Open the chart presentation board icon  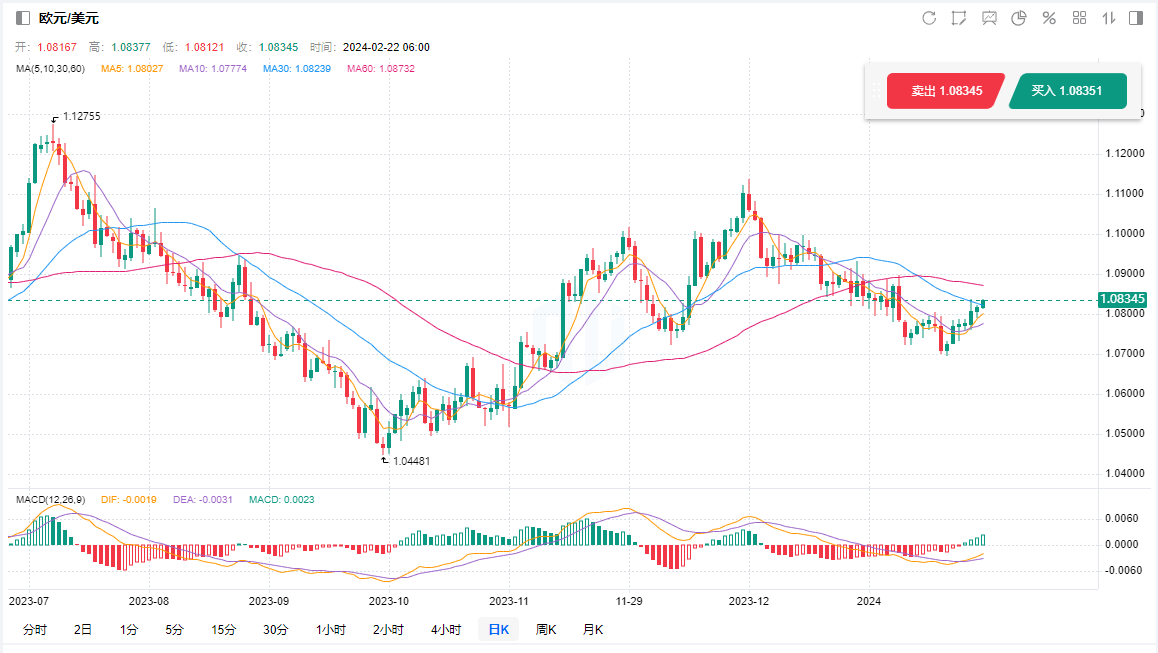click(x=989, y=18)
